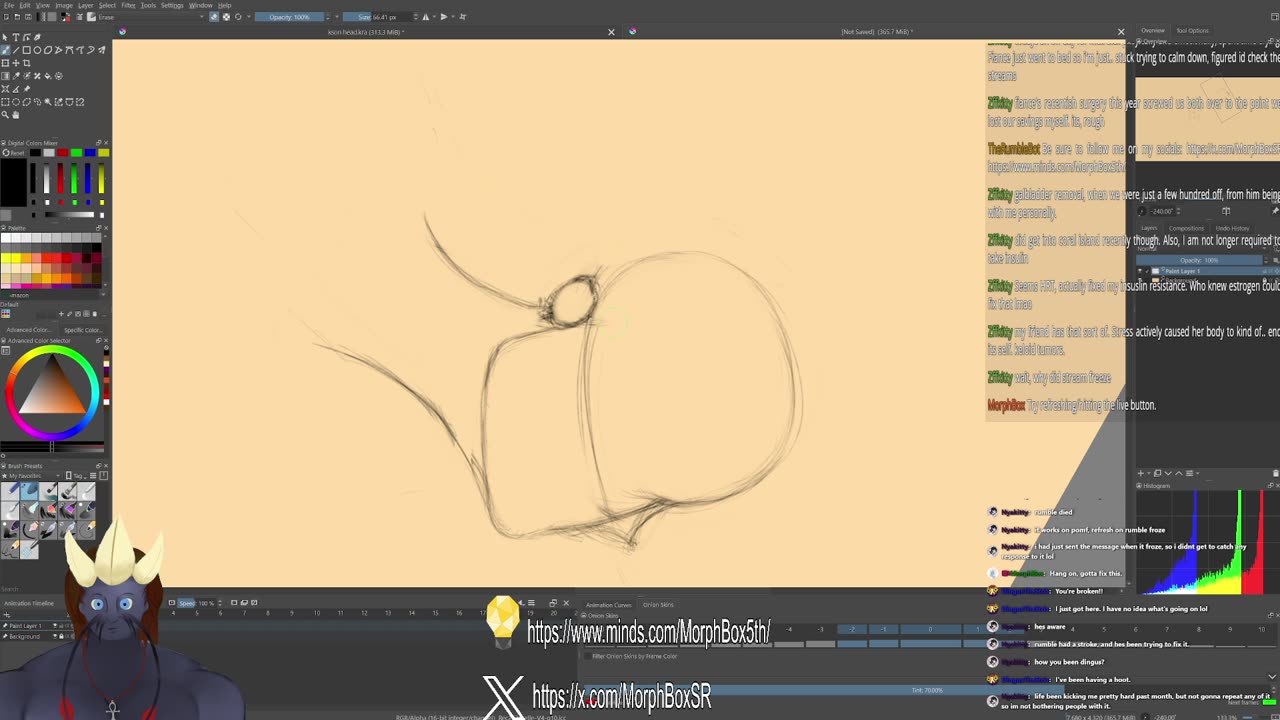Open the amazon palette dropdown
Screen dimensions: 1280x720
tap(56, 295)
